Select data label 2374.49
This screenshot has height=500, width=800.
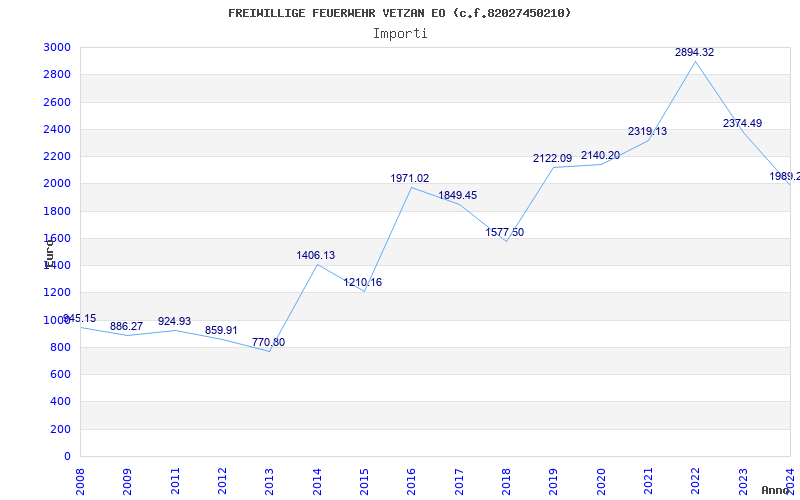point(742,123)
